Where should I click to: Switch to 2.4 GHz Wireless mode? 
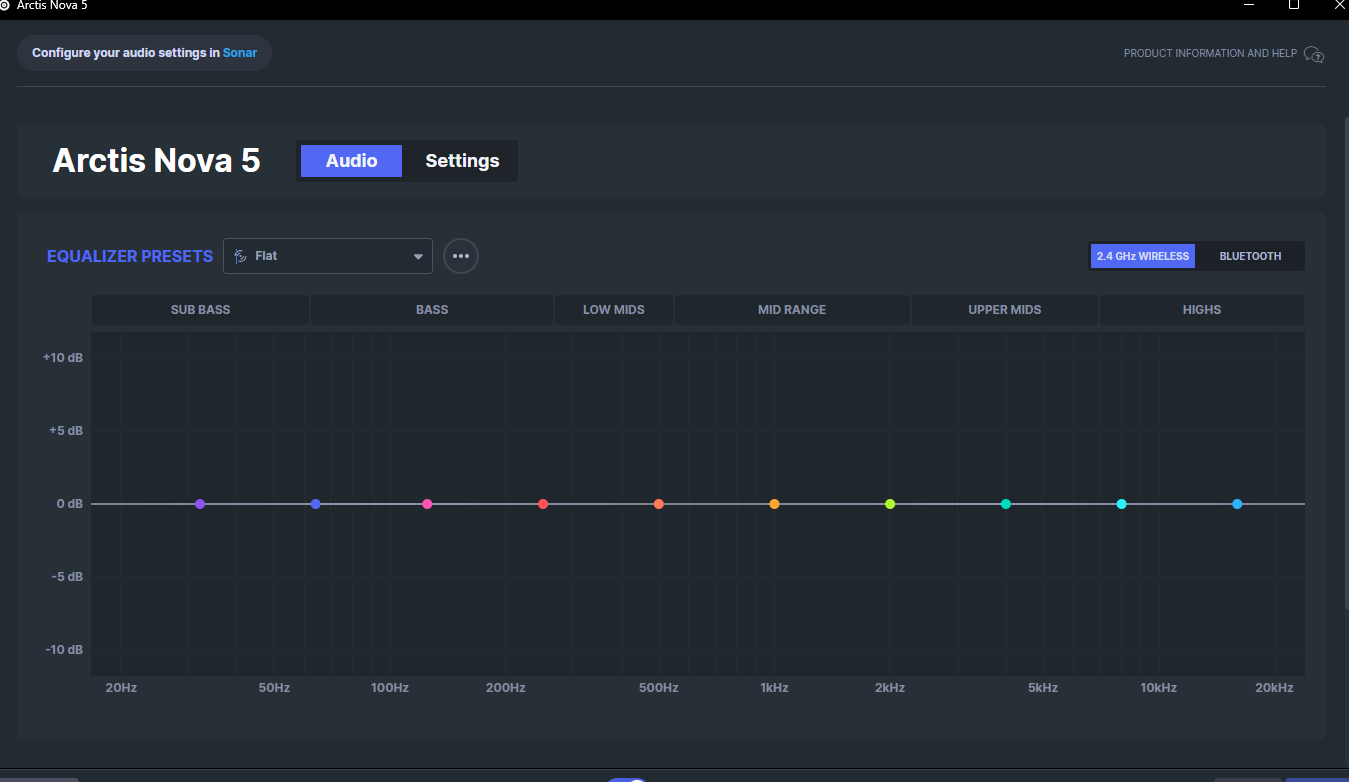click(1143, 256)
